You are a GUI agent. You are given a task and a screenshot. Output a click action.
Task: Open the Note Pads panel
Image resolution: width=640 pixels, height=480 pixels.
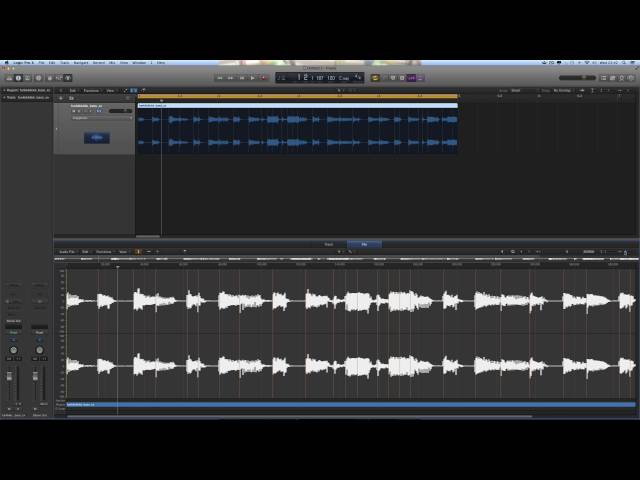[613, 78]
